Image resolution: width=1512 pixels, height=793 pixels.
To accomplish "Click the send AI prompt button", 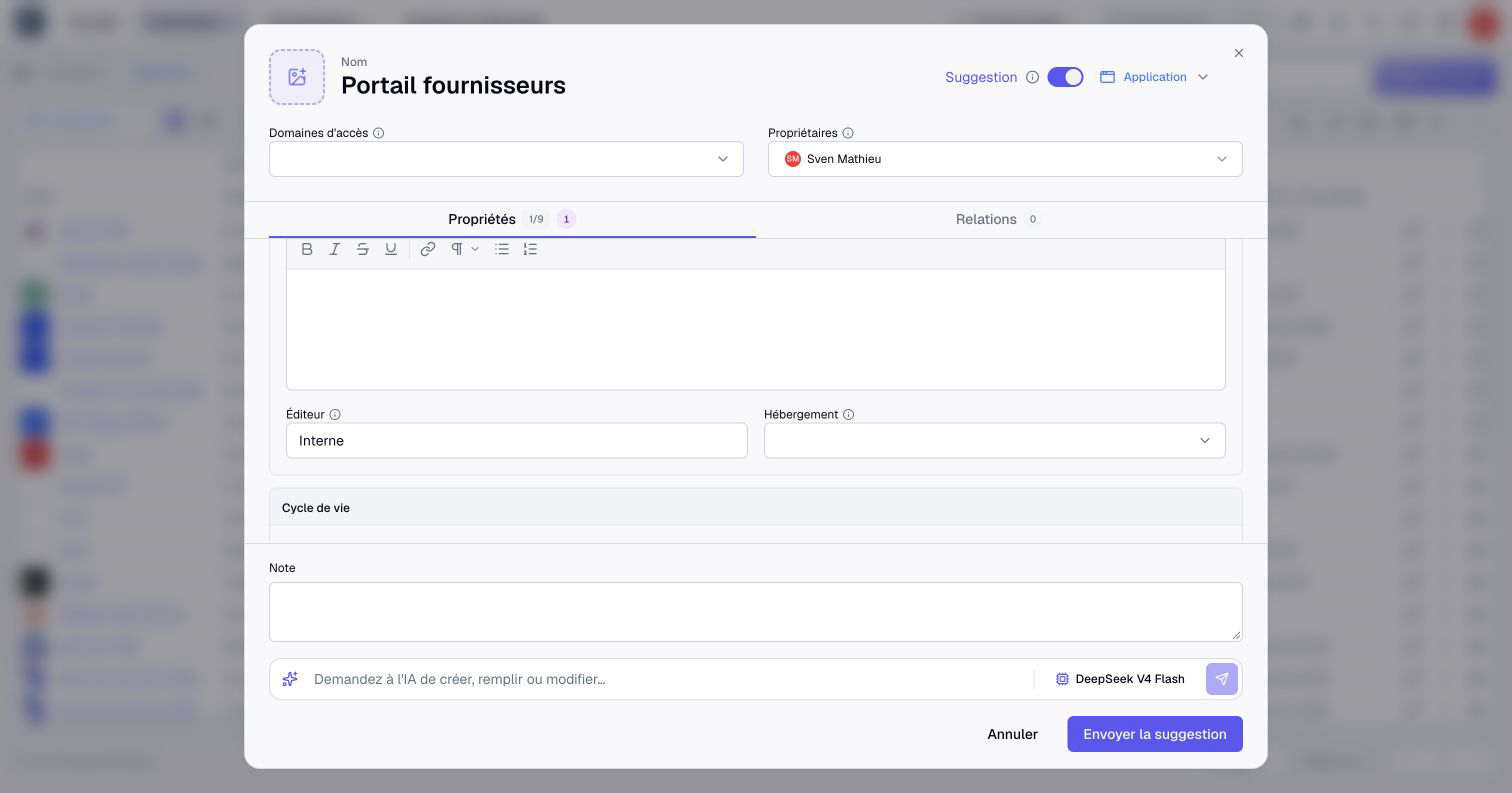I will tap(1222, 679).
